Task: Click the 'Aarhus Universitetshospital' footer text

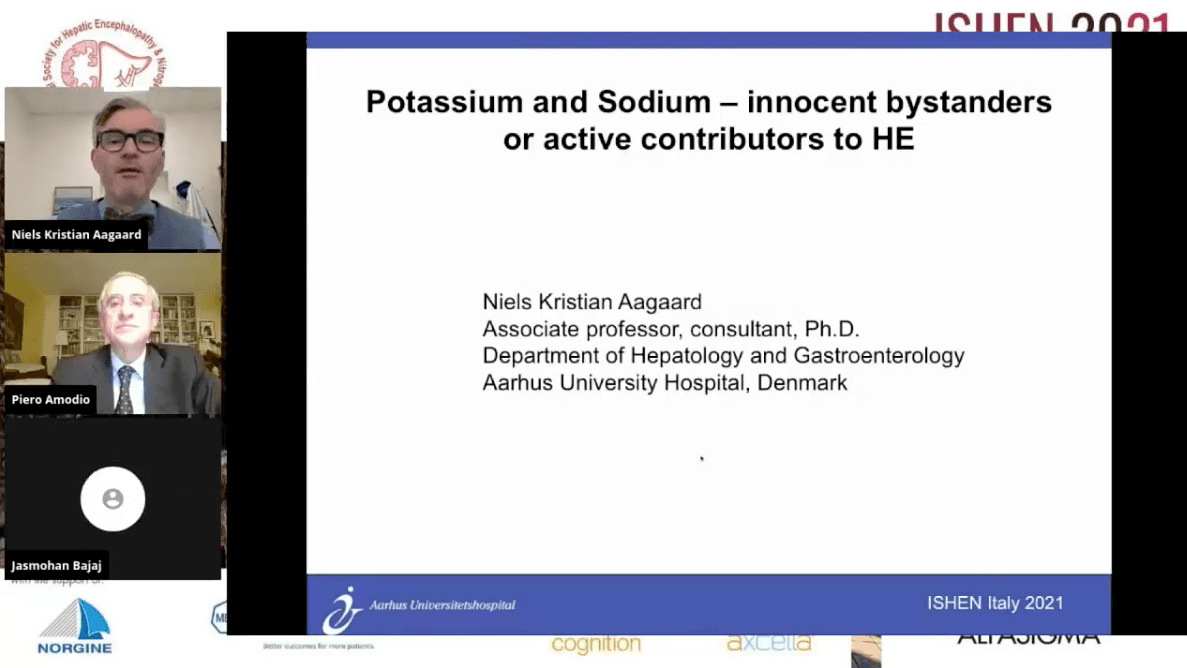Action: tap(442, 605)
